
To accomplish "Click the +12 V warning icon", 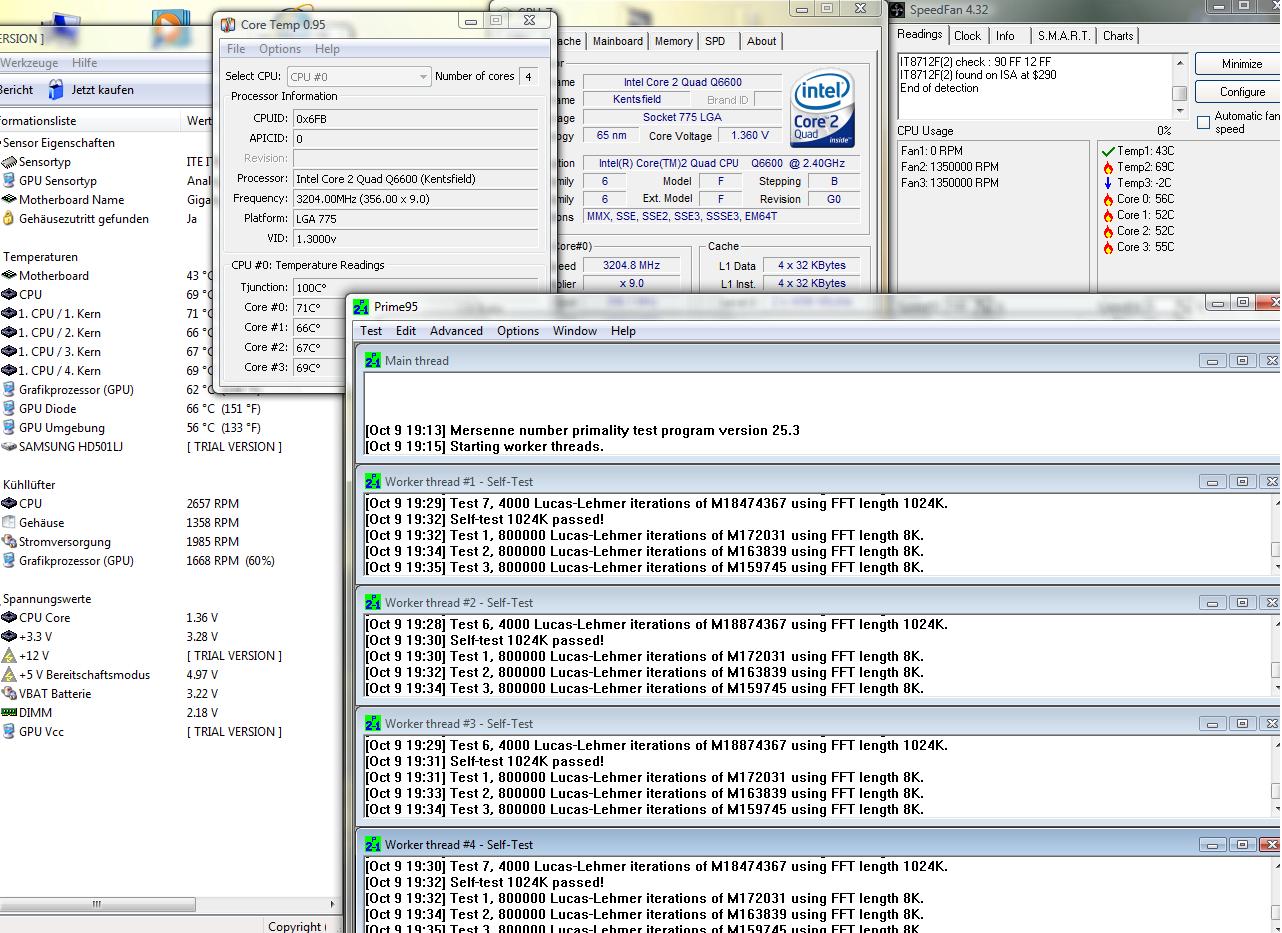I will coord(9,656).
